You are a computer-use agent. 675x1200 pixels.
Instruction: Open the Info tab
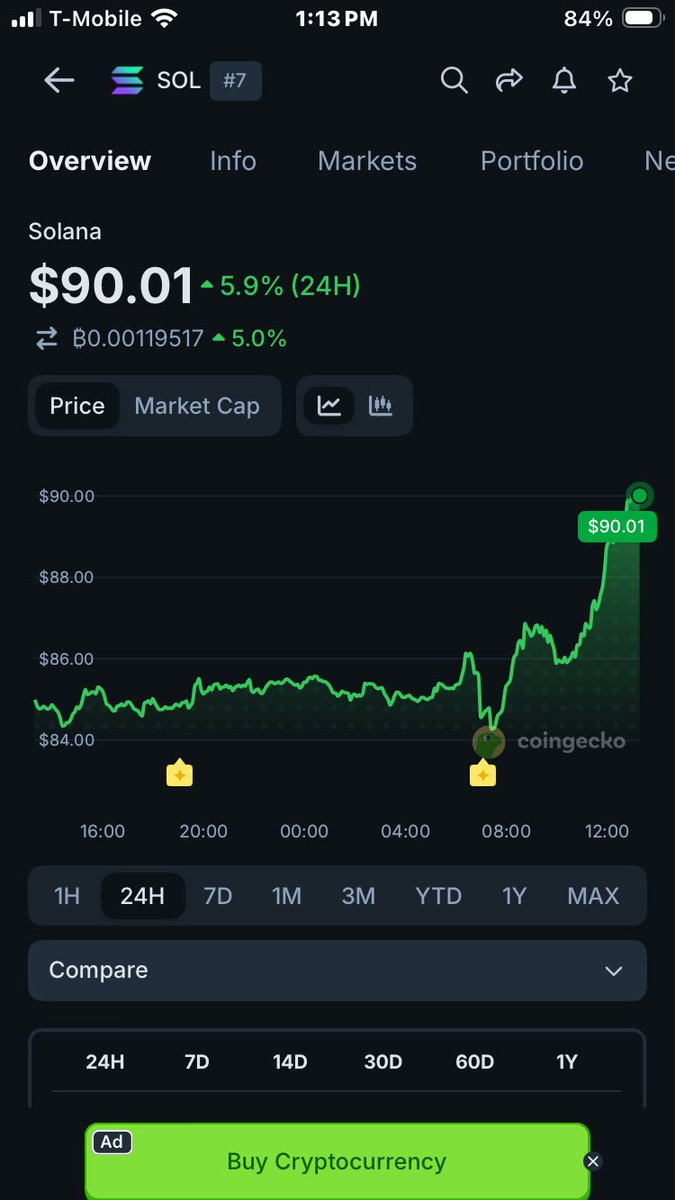[233, 161]
